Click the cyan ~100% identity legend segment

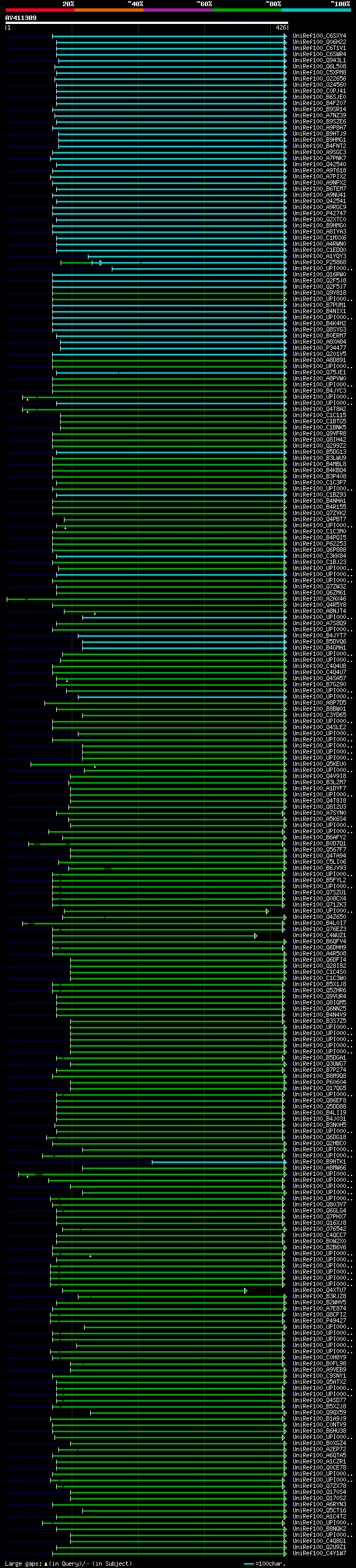pos(317,10)
